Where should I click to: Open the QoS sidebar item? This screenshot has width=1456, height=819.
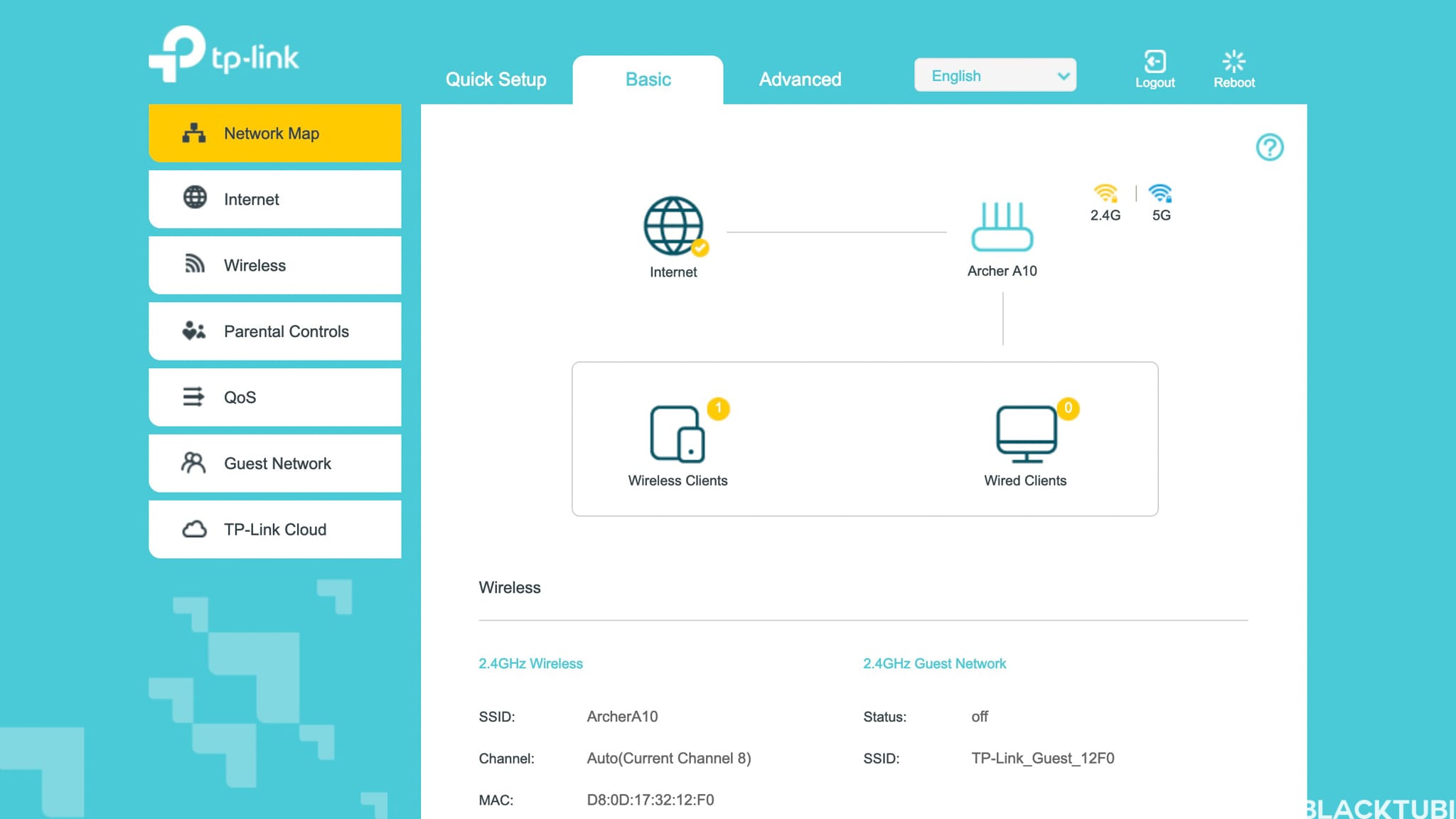click(275, 397)
